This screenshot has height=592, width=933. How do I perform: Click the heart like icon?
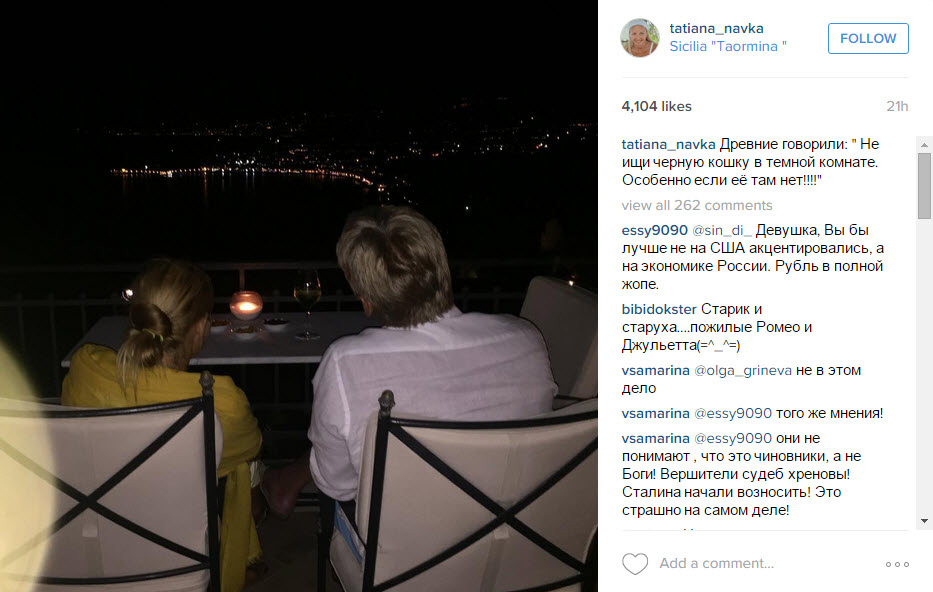coord(635,563)
